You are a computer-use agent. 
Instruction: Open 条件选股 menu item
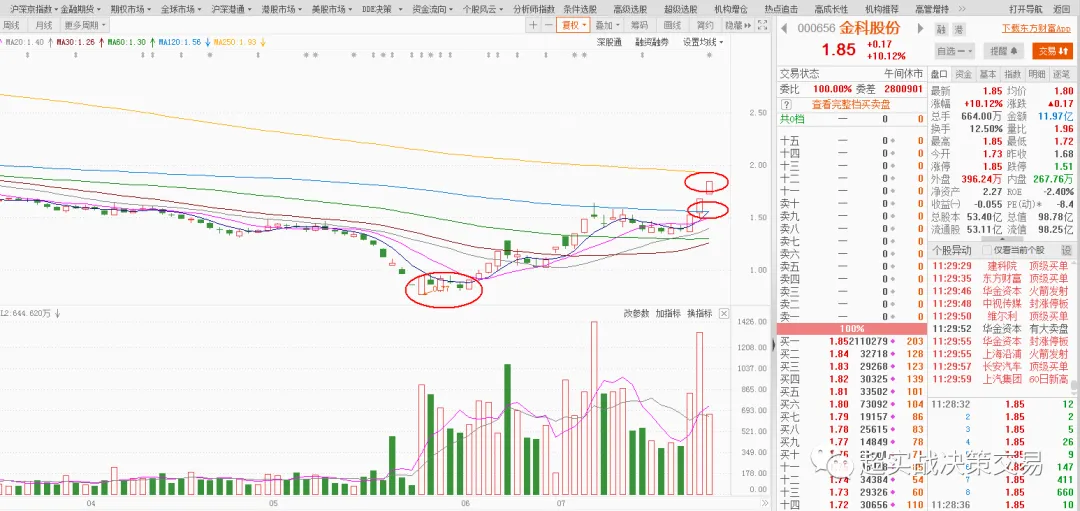[x=580, y=9]
